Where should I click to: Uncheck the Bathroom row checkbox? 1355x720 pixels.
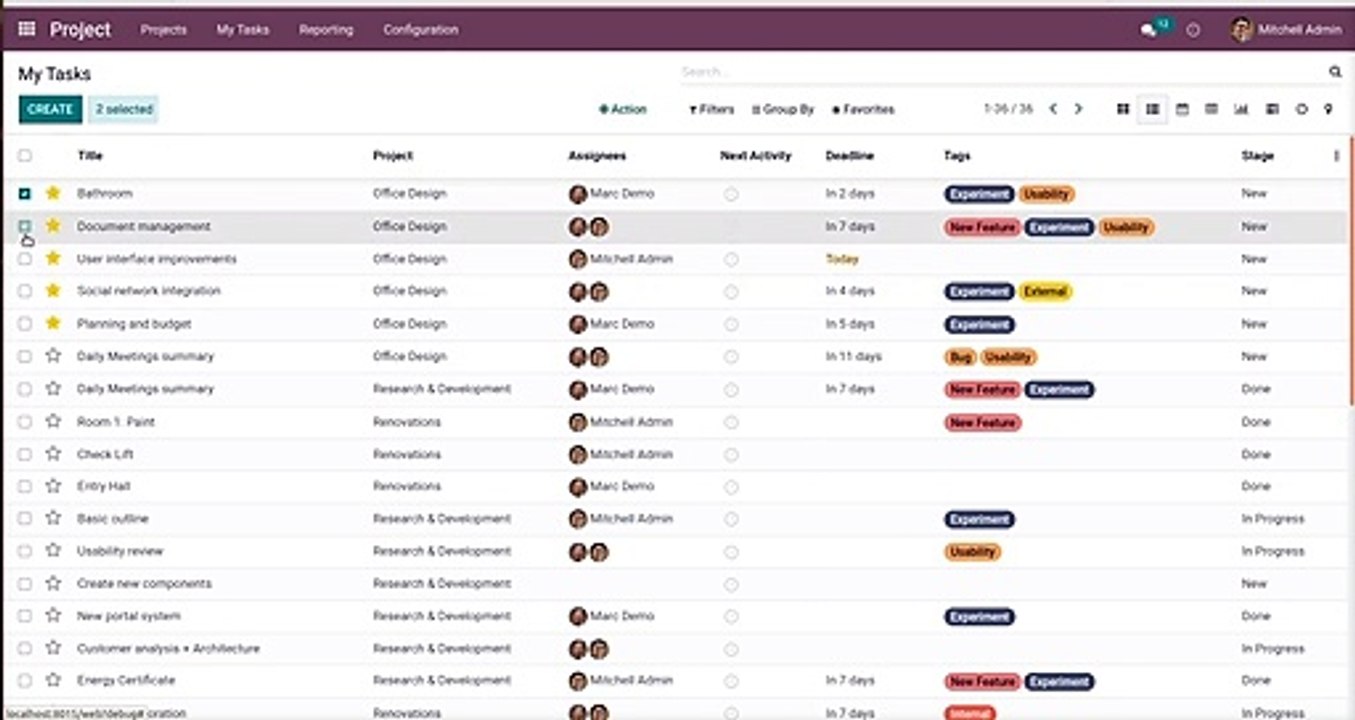(25, 193)
